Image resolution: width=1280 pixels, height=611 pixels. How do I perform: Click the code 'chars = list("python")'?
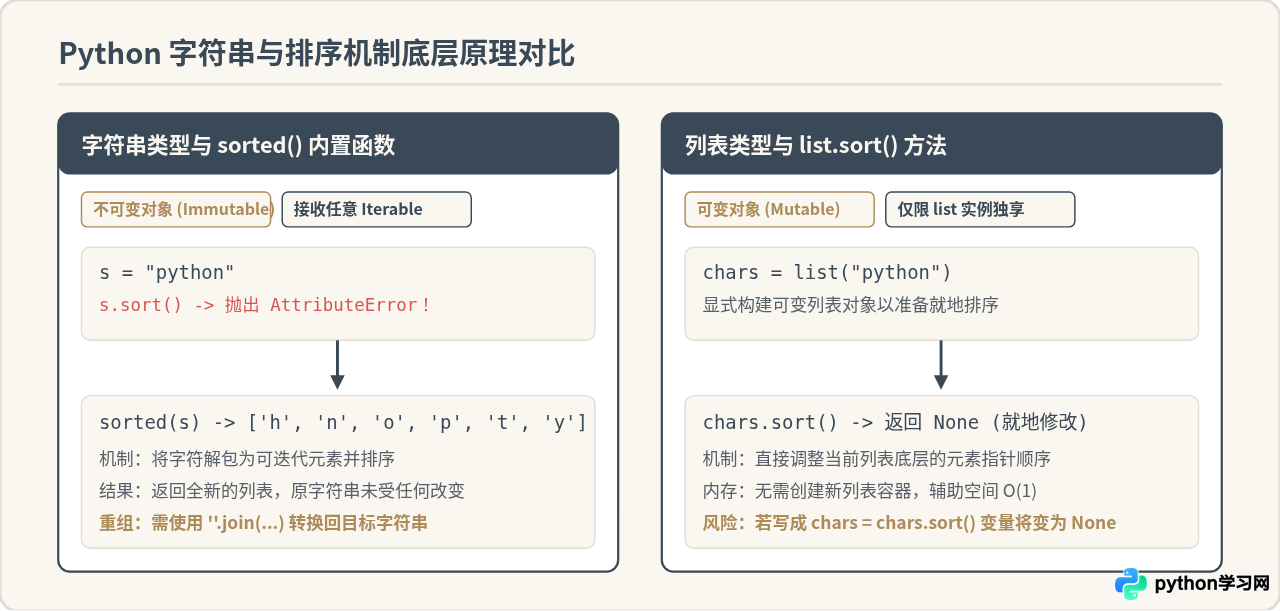827,273
